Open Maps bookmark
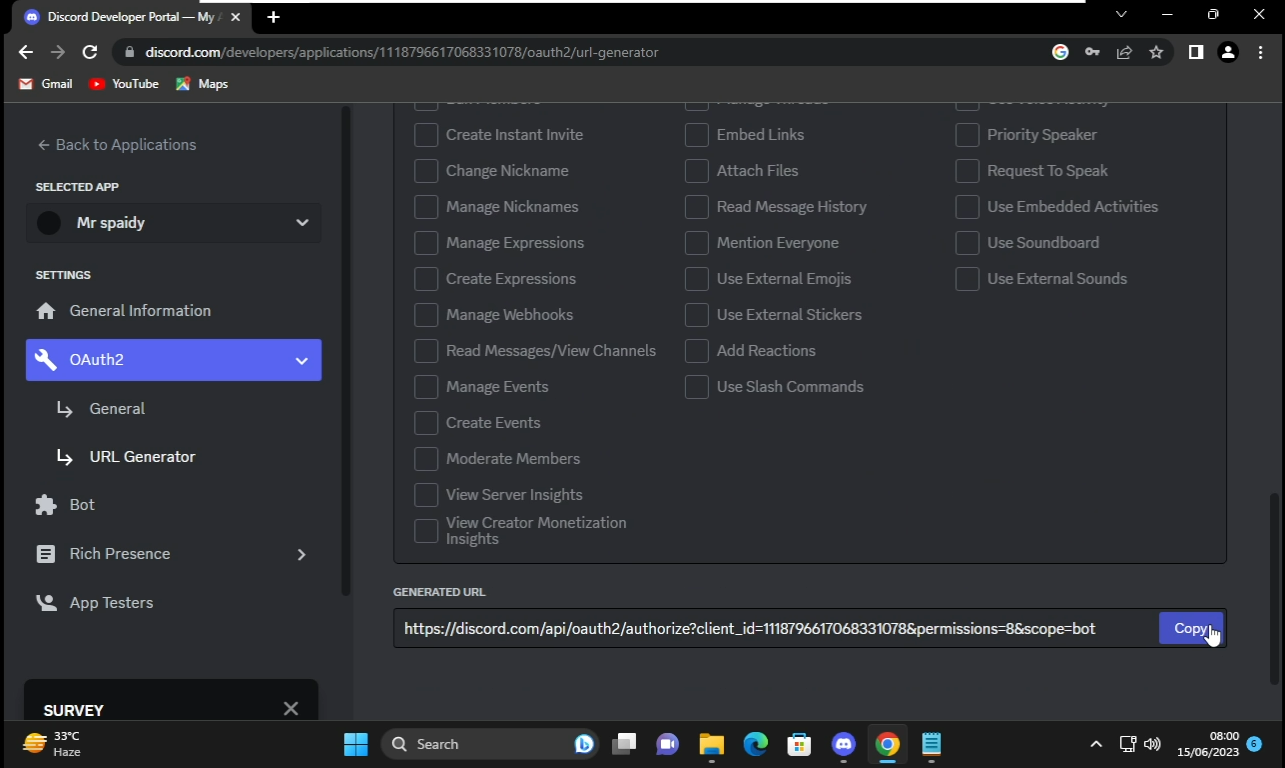 click(202, 84)
